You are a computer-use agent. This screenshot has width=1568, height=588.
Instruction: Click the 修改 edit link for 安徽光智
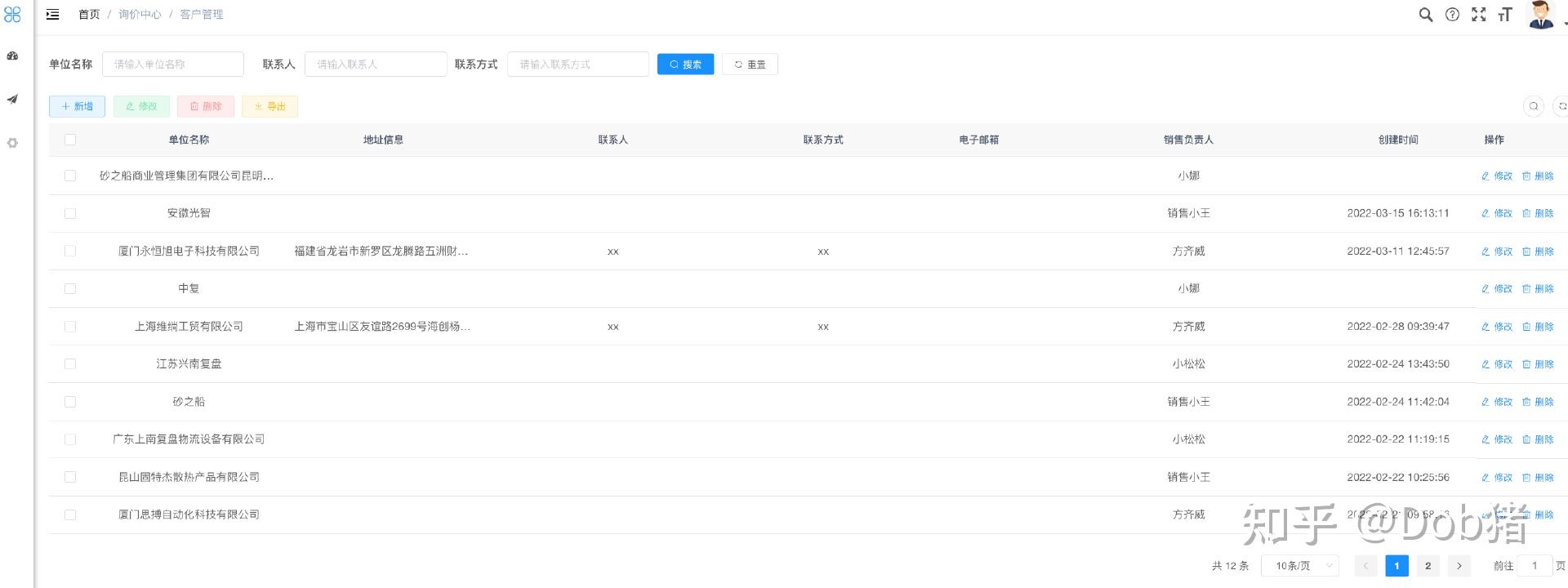pos(1497,213)
